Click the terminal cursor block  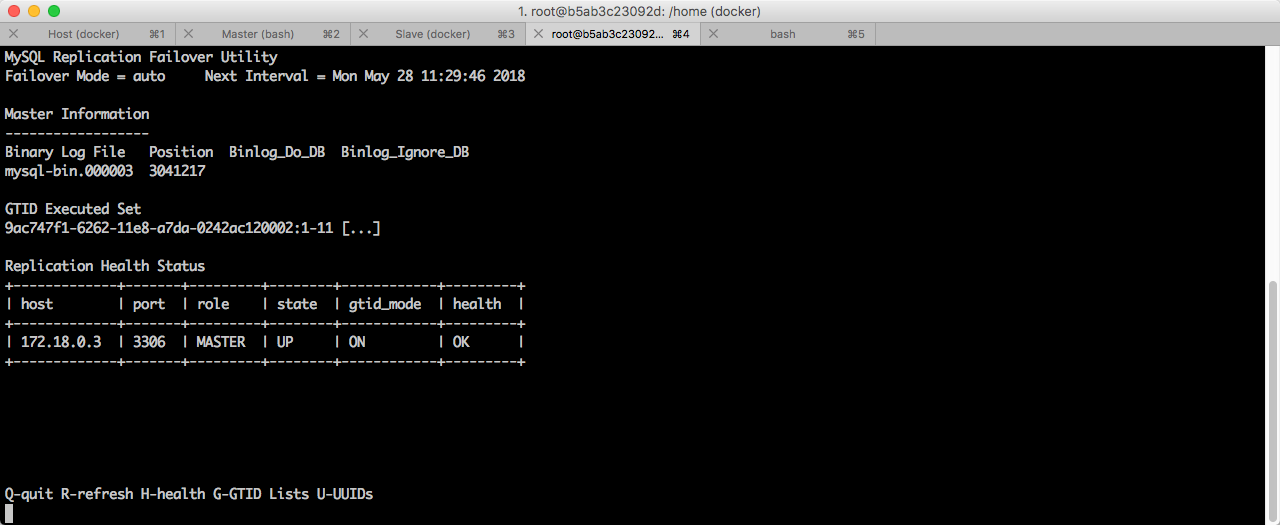[x=9, y=514]
